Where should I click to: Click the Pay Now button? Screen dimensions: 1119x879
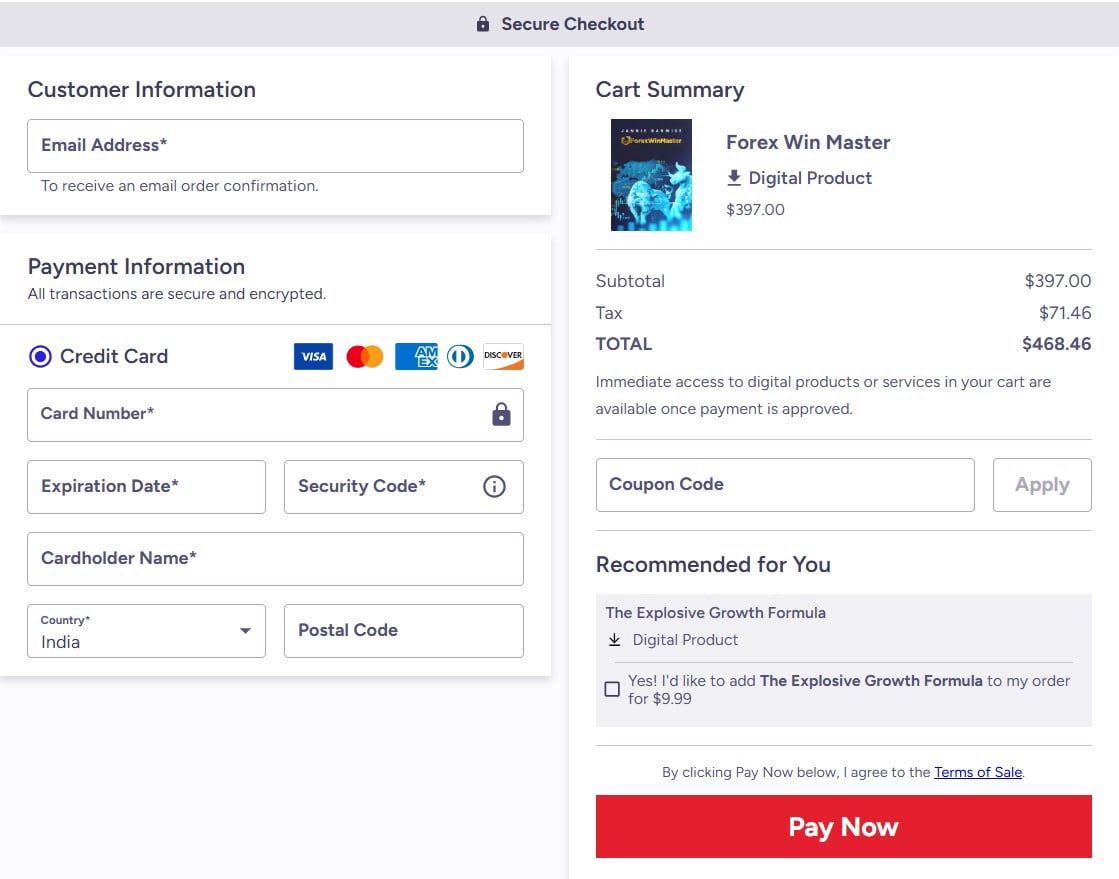[x=844, y=826]
